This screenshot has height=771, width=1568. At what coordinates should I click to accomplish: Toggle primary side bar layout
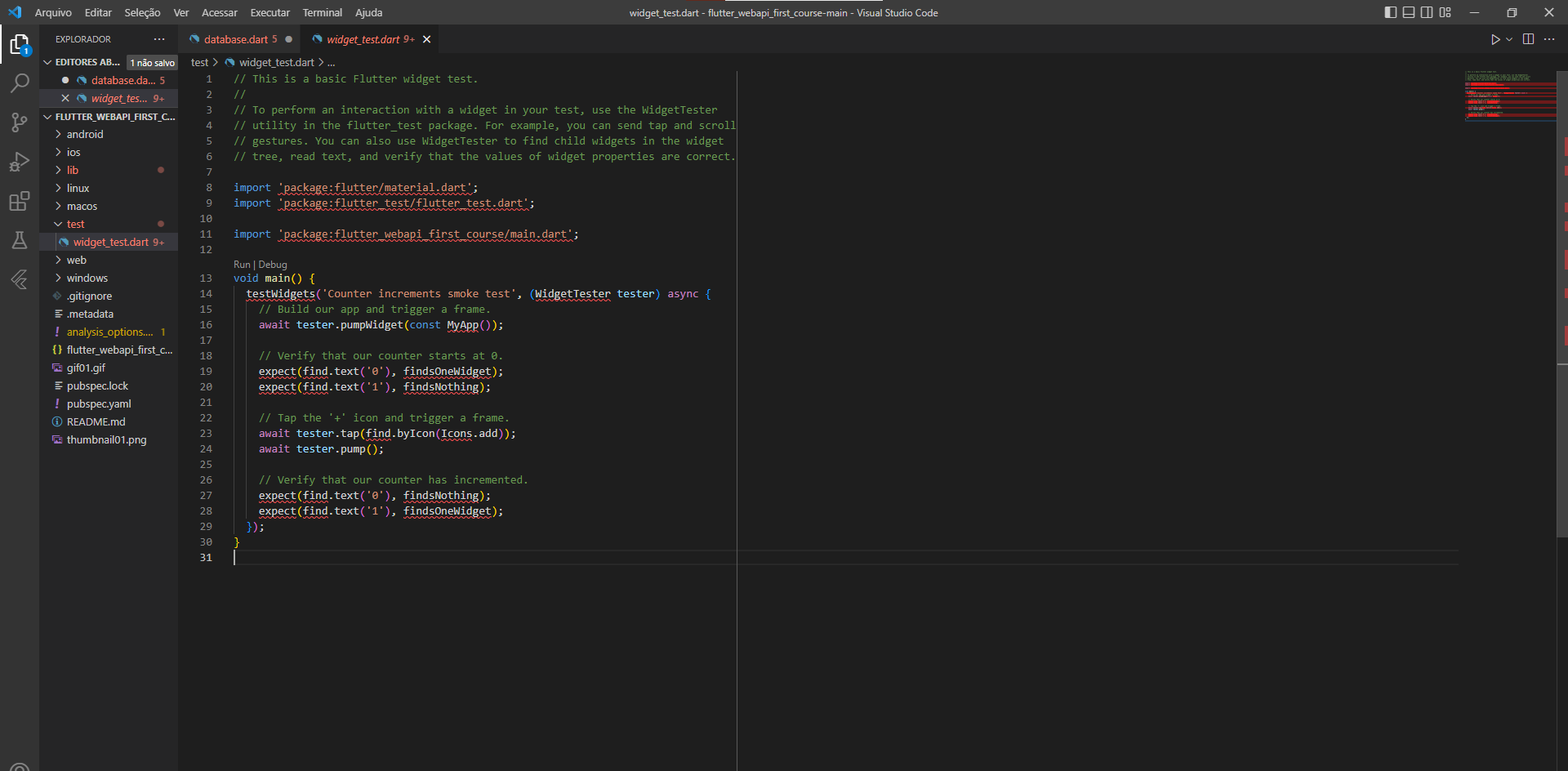[x=1391, y=12]
